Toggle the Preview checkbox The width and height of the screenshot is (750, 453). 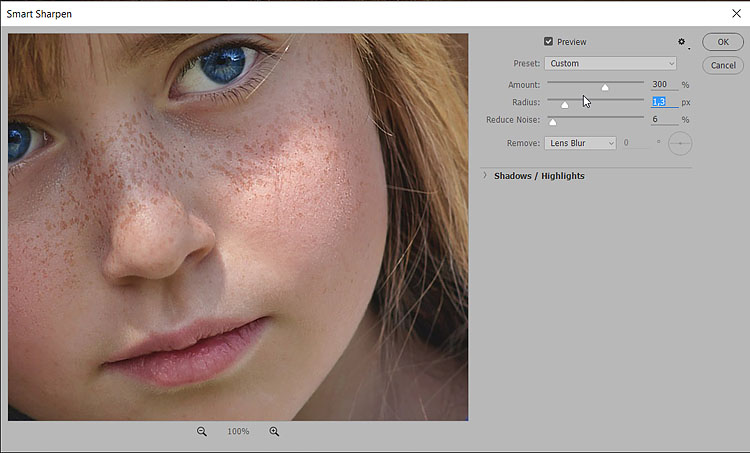548,42
